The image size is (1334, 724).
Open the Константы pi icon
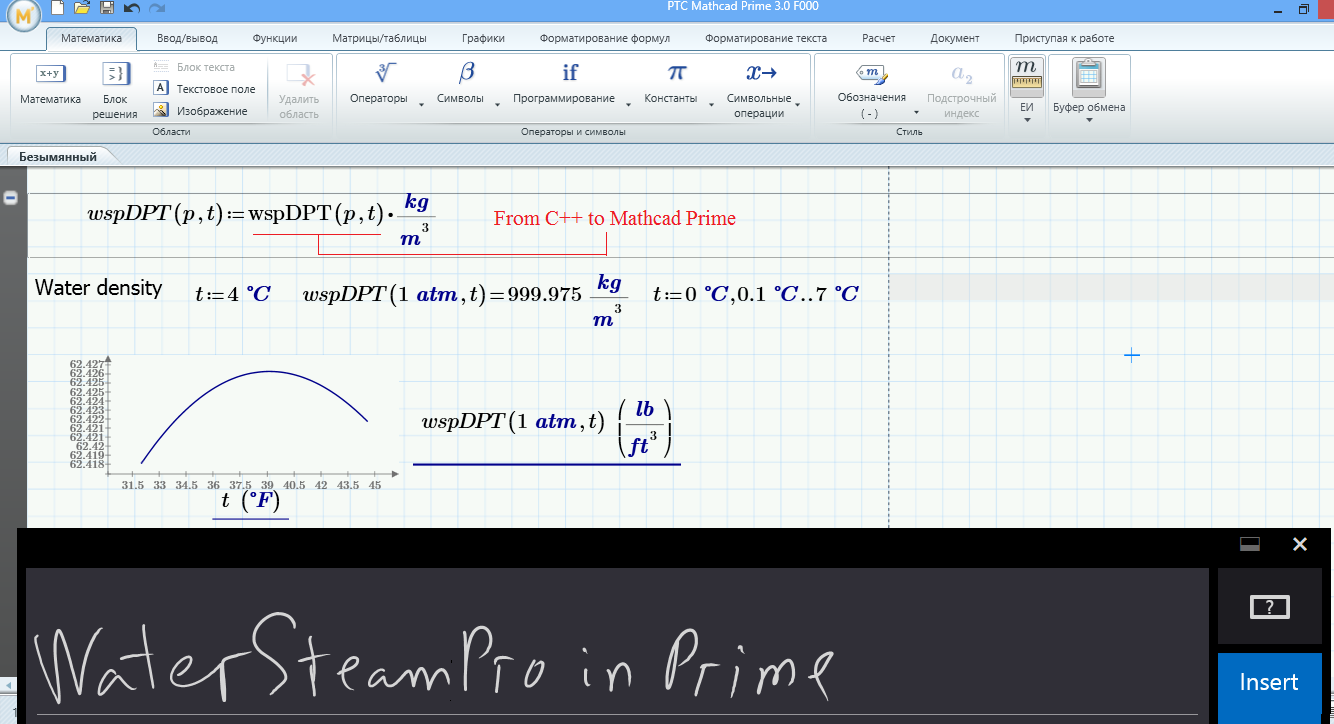pos(677,73)
